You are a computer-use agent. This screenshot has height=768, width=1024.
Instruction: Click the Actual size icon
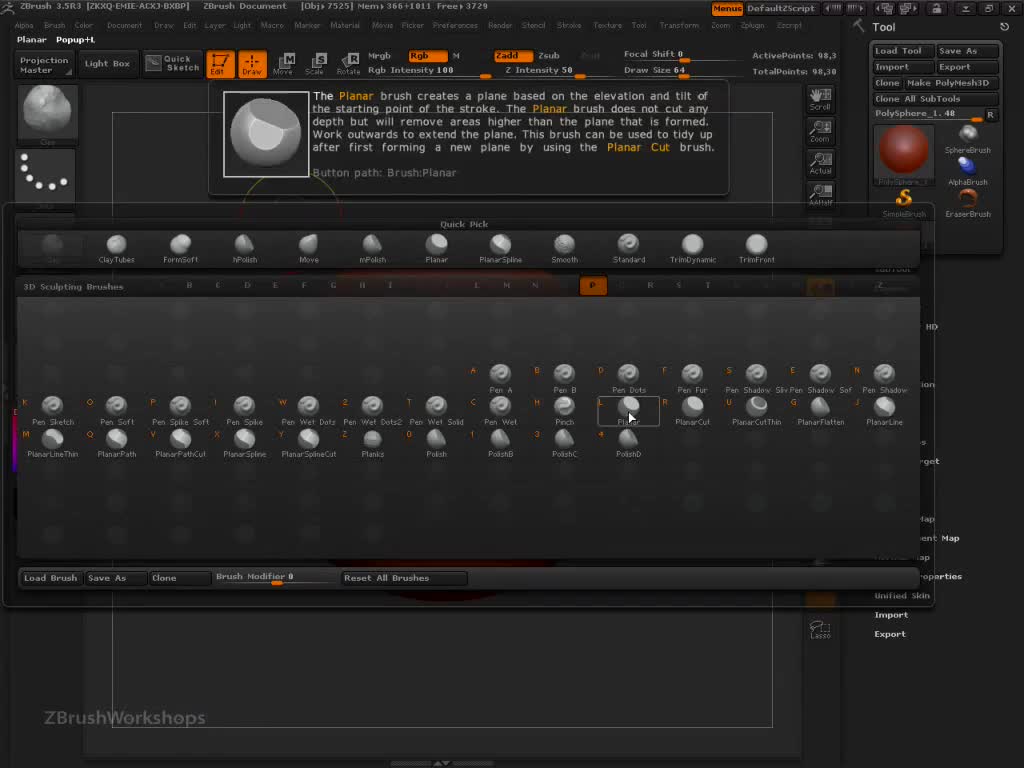pos(820,163)
